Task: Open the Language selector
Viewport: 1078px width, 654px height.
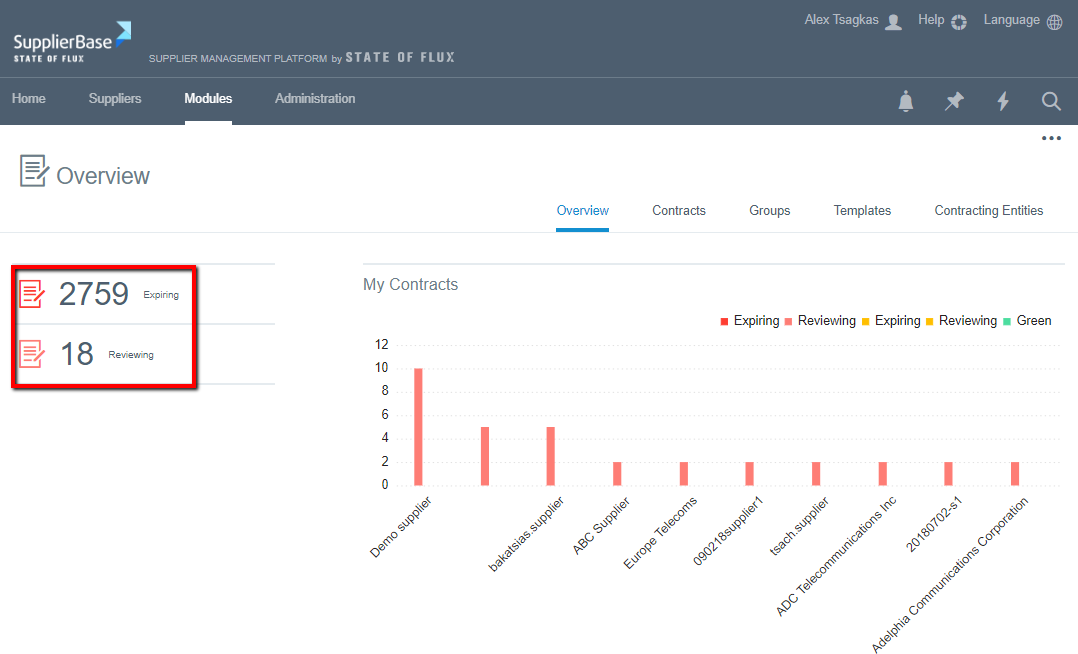Action: pyautogui.click(x=1022, y=21)
